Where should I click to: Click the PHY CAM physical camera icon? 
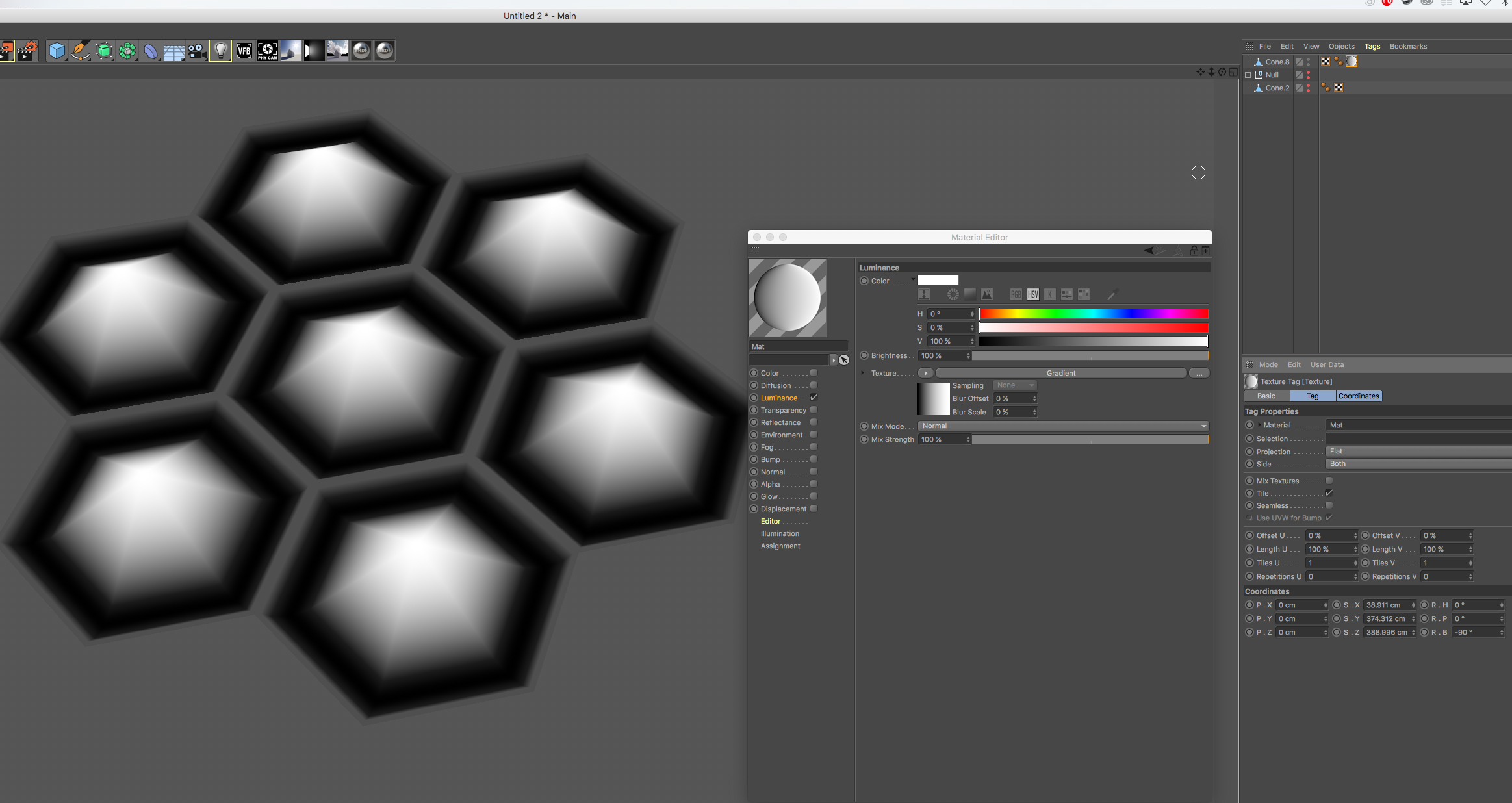coord(267,51)
